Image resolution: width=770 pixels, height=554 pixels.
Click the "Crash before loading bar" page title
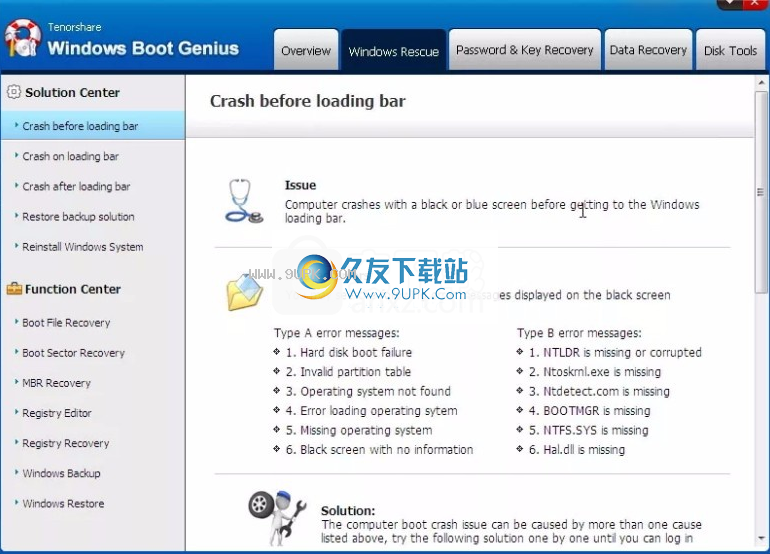click(x=307, y=101)
